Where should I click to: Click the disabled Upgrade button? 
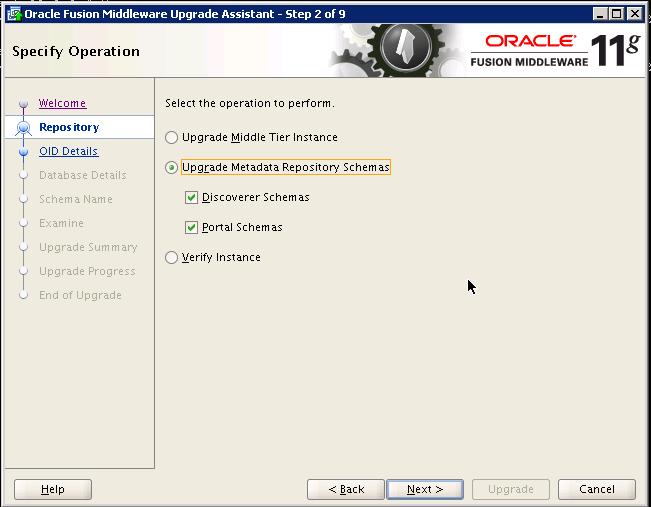511,490
